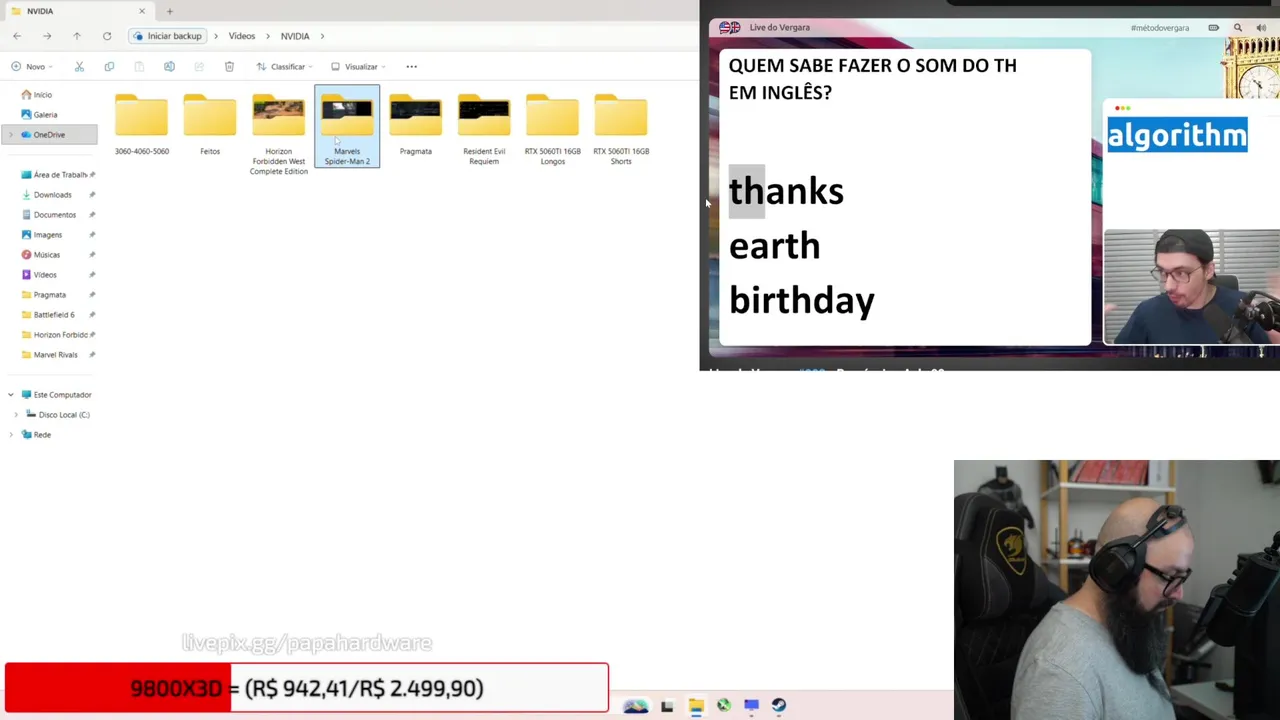Click the word algorithm in the video
The height and width of the screenshot is (720, 1280).
pos(1177,134)
